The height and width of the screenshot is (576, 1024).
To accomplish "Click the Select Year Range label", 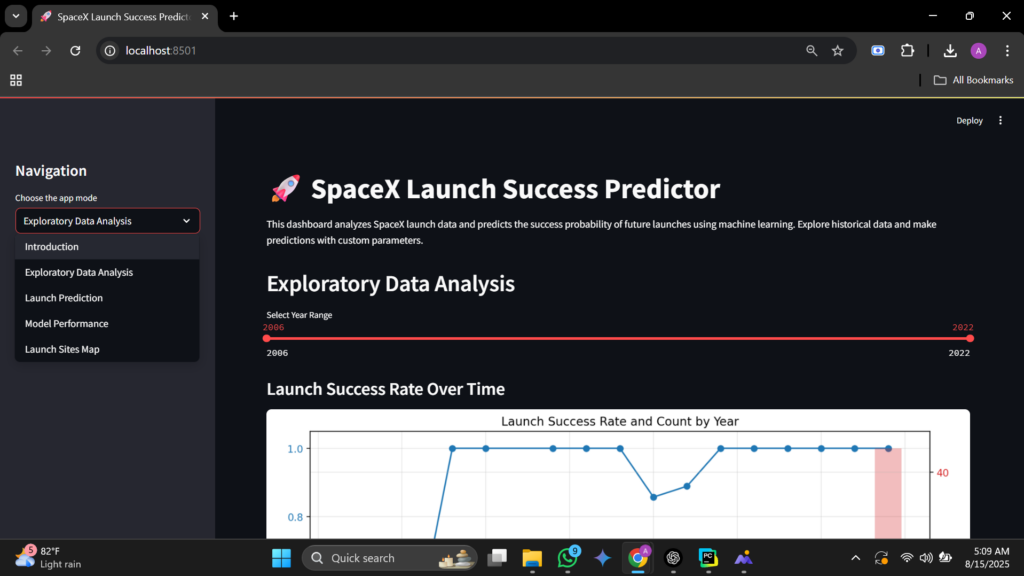I will click(299, 315).
